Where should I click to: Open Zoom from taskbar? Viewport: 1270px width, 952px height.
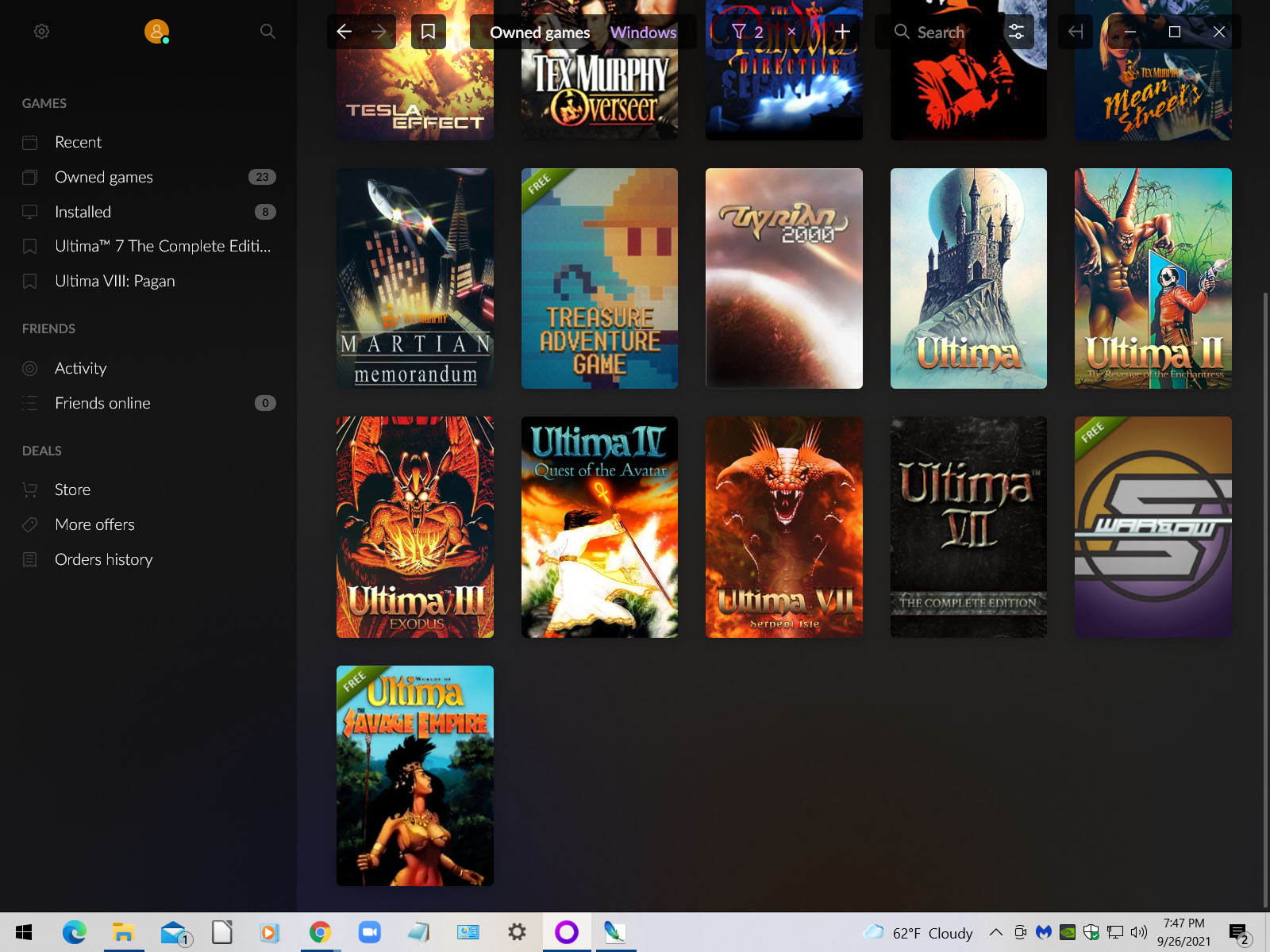pyautogui.click(x=369, y=932)
